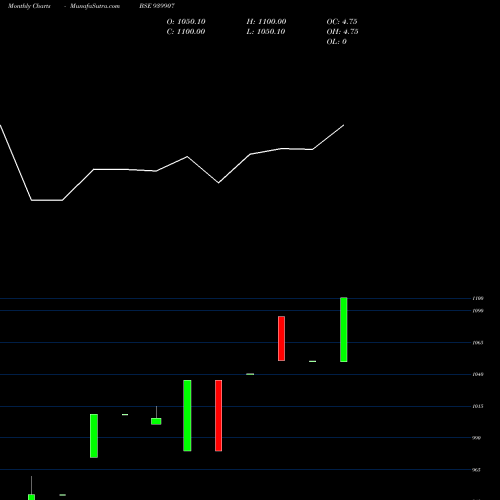Click the 'OC: 4.75' reading

[342, 22]
